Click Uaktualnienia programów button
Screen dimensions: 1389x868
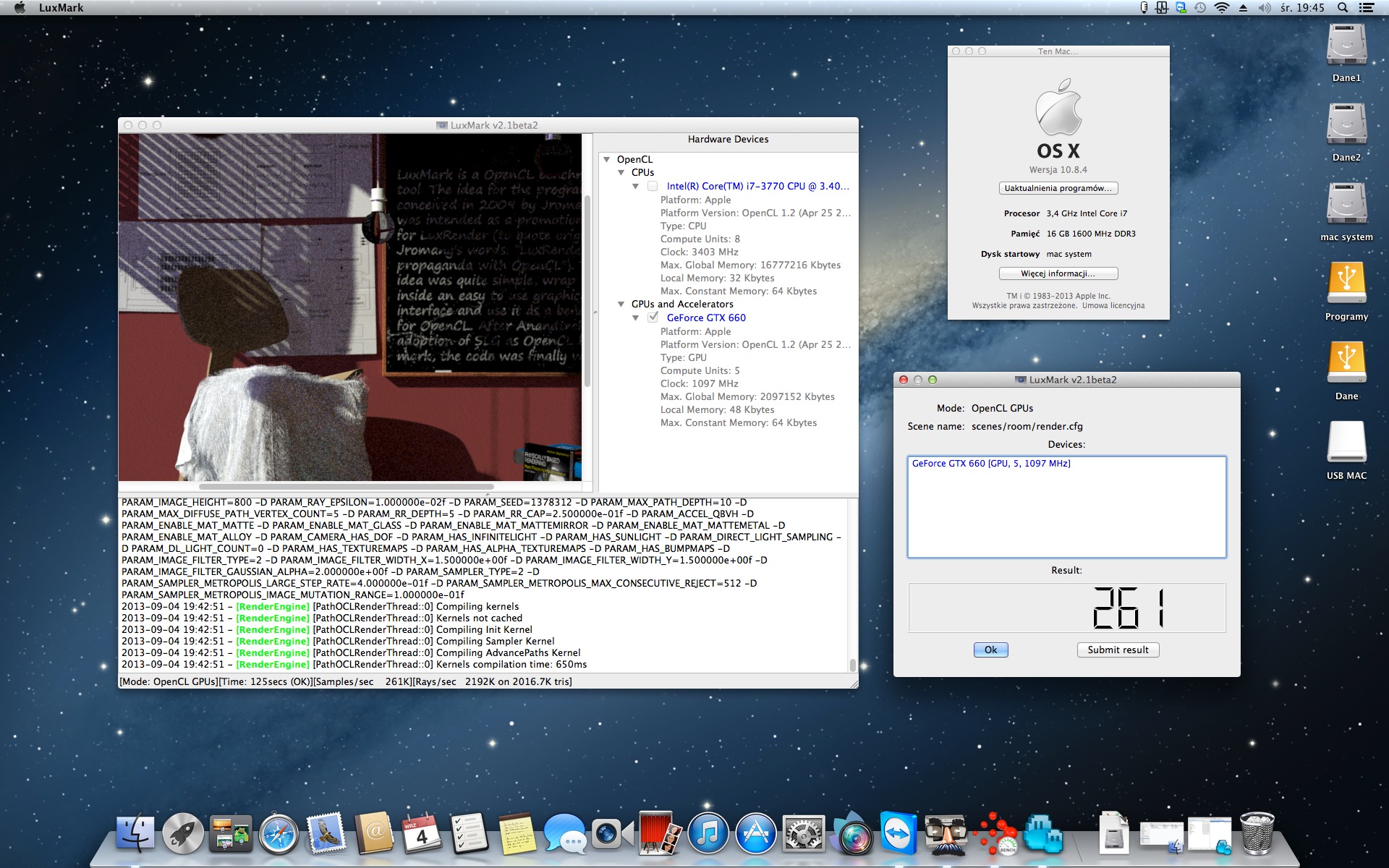[1058, 188]
